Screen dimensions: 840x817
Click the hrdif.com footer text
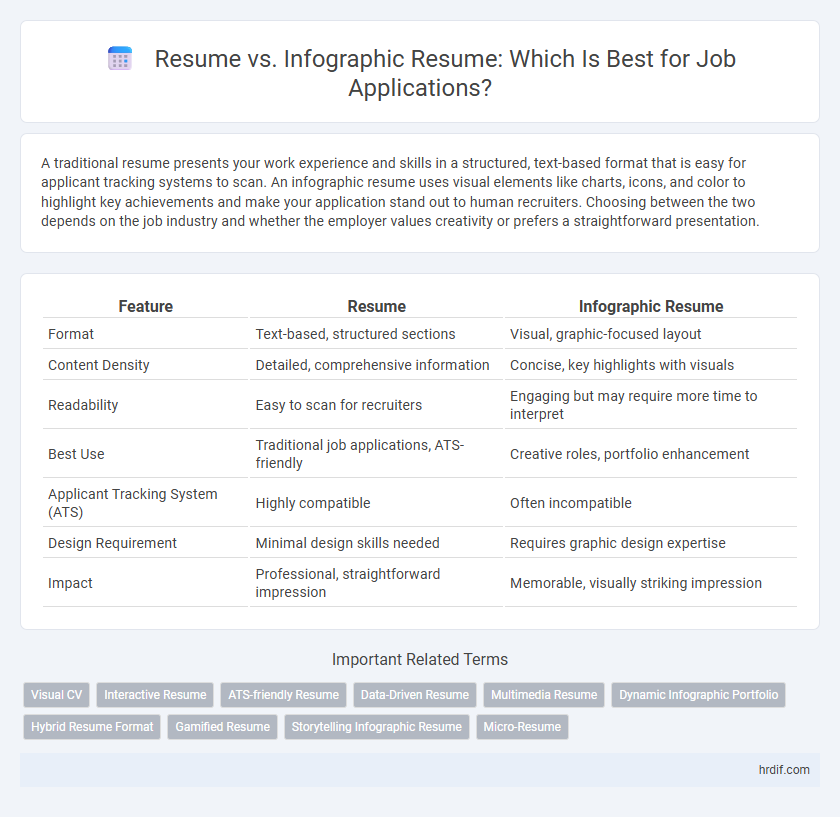[x=784, y=770]
